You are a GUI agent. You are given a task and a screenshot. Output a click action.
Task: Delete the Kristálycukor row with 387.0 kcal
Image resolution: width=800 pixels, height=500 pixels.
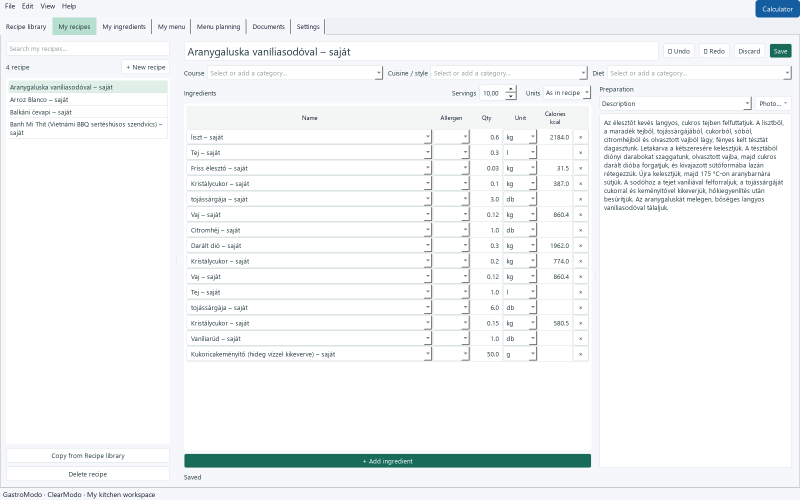[x=580, y=184]
